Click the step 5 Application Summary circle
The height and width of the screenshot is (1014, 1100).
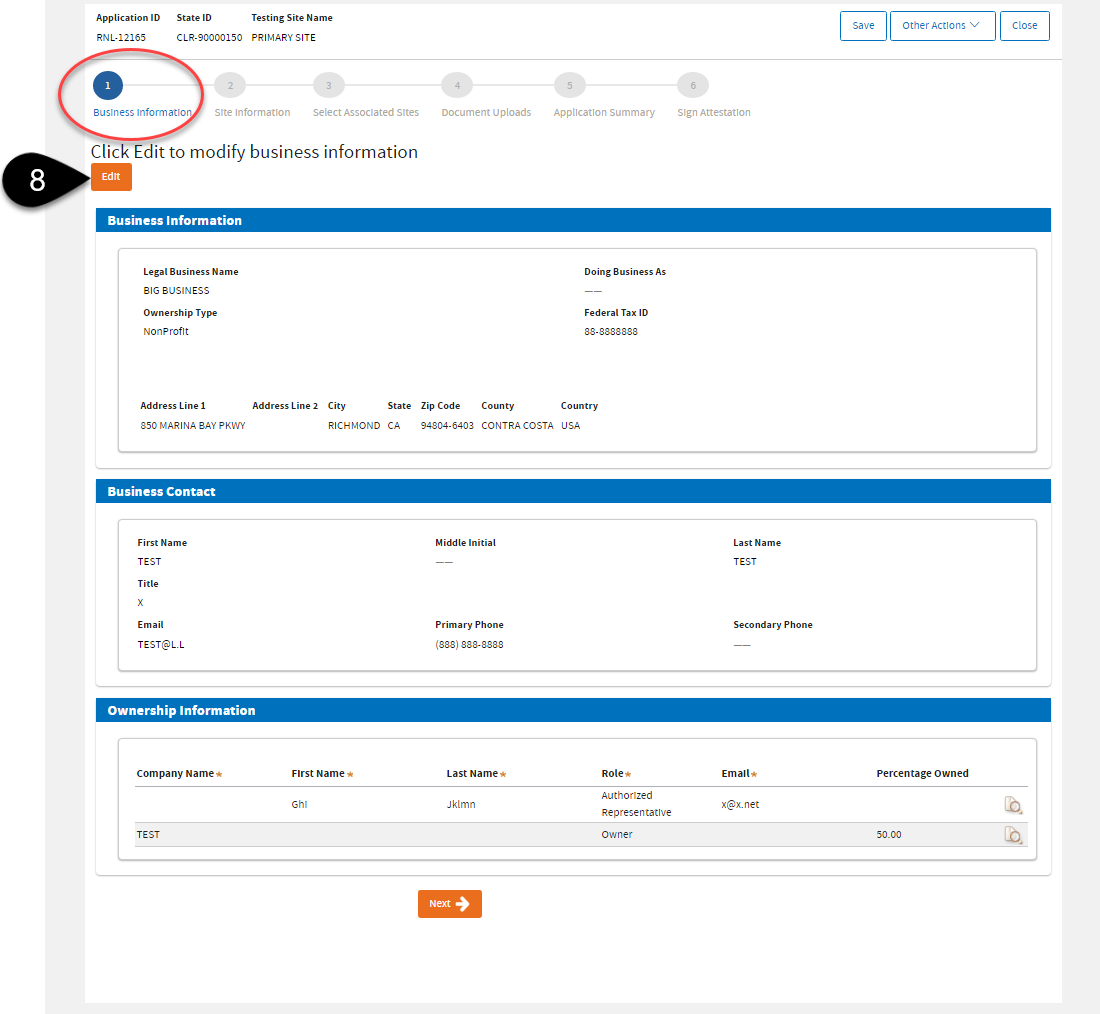click(x=569, y=85)
